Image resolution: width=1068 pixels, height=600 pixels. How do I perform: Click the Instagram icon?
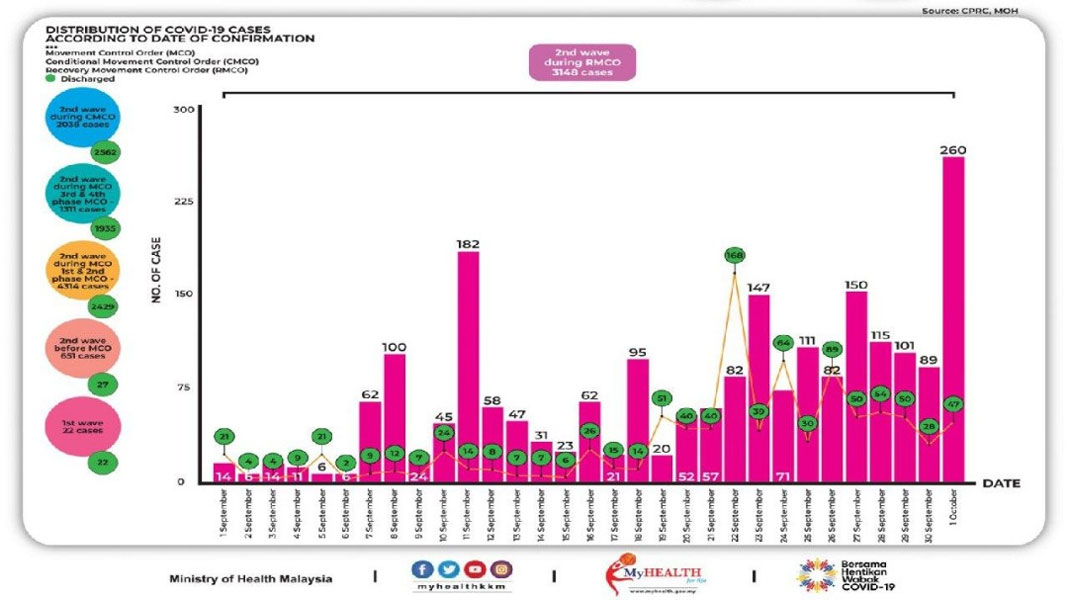[501, 569]
